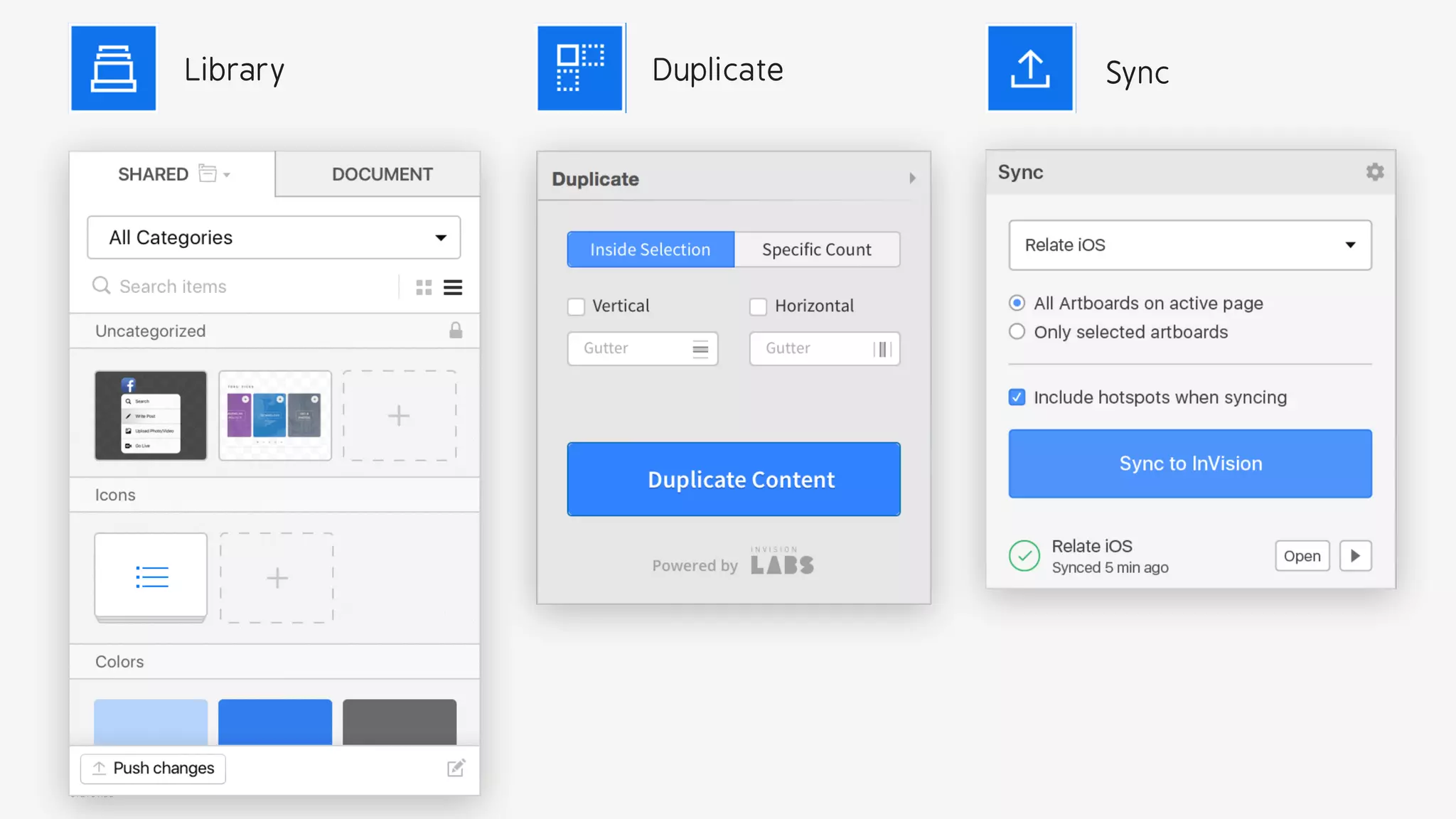Click the Icons section header
Screen dimensions: 1456x819
click(274, 495)
